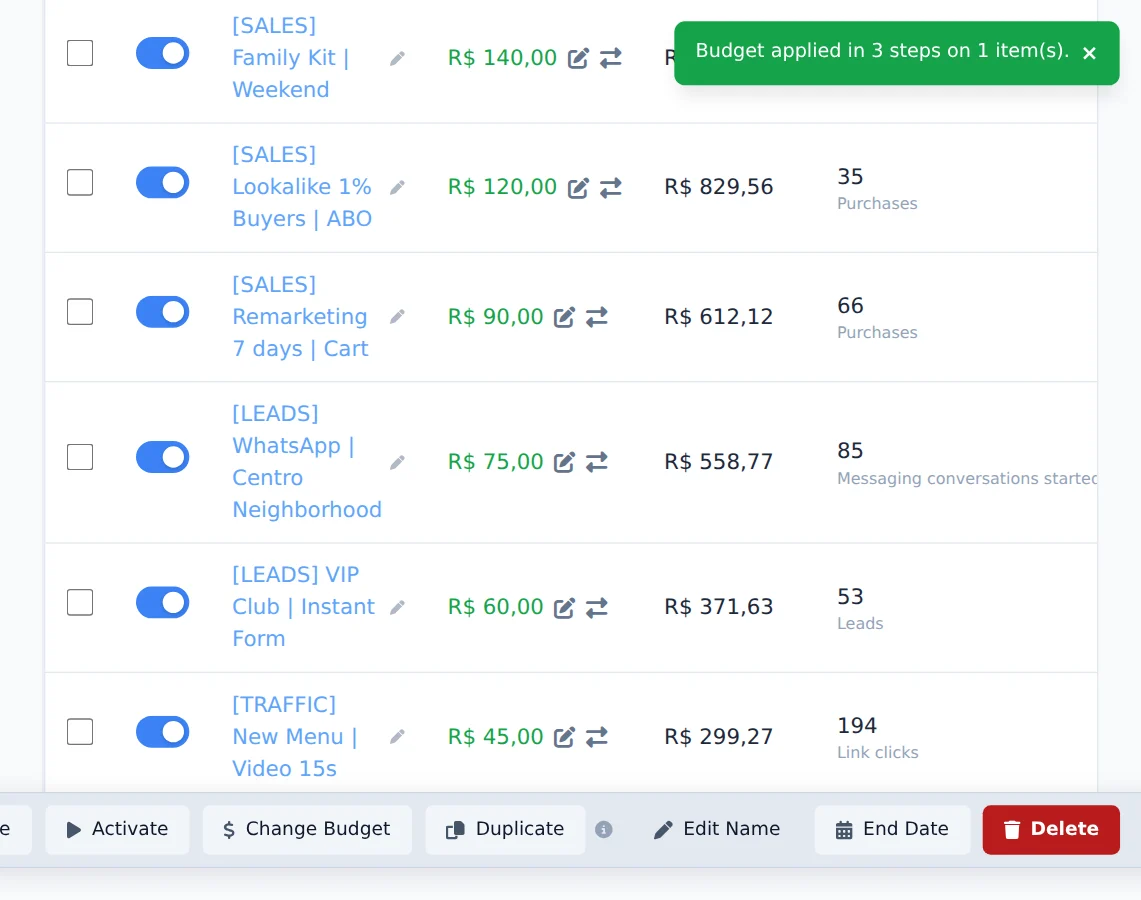The width and height of the screenshot is (1141, 900).
Task: Check the WhatsApp Centro Neighborhood row checkbox
Action: [80, 457]
